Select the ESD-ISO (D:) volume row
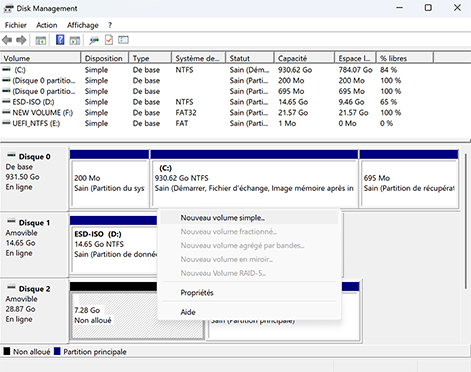 point(217,102)
